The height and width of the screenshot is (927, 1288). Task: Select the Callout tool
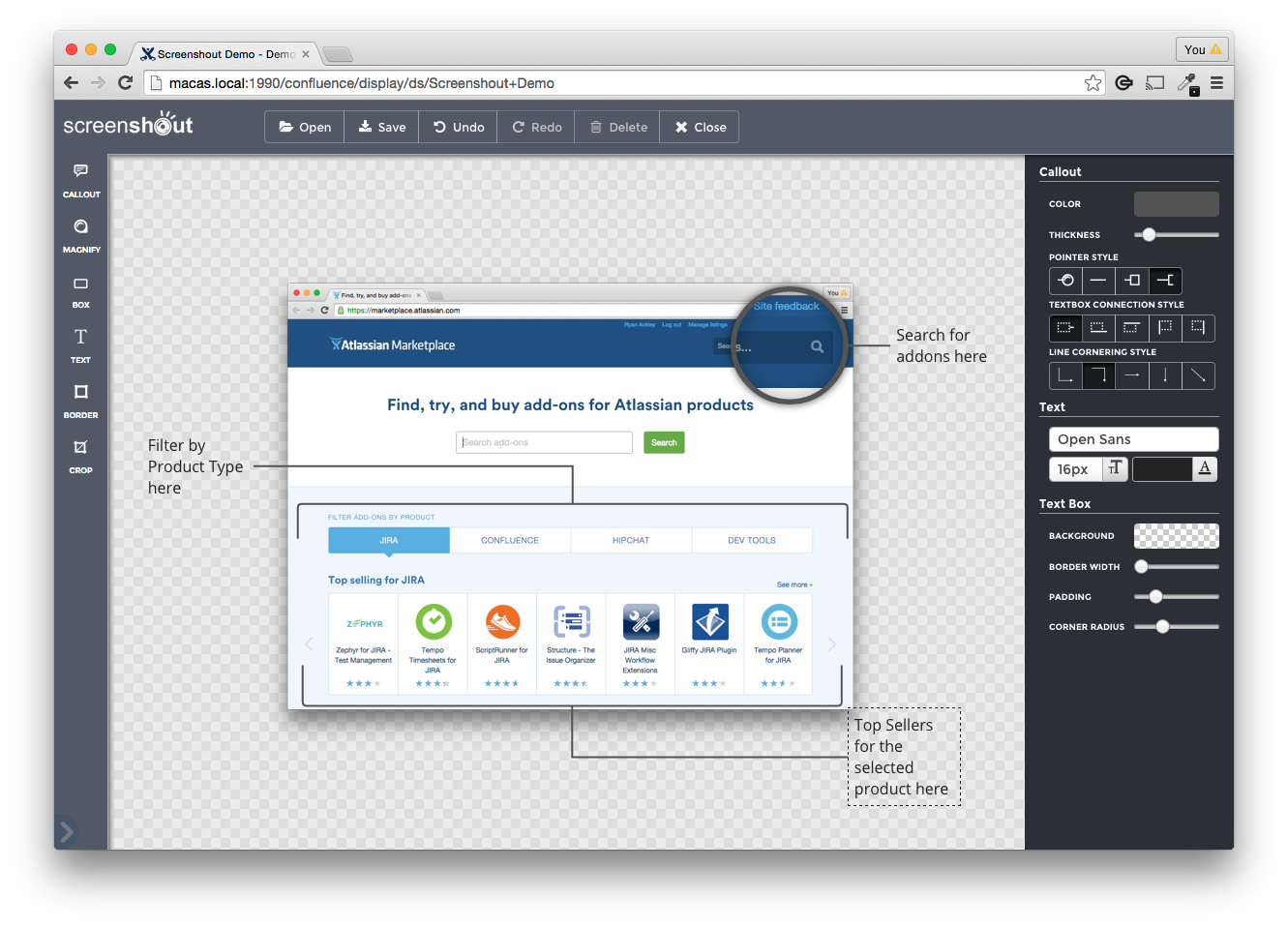pyautogui.click(x=81, y=181)
